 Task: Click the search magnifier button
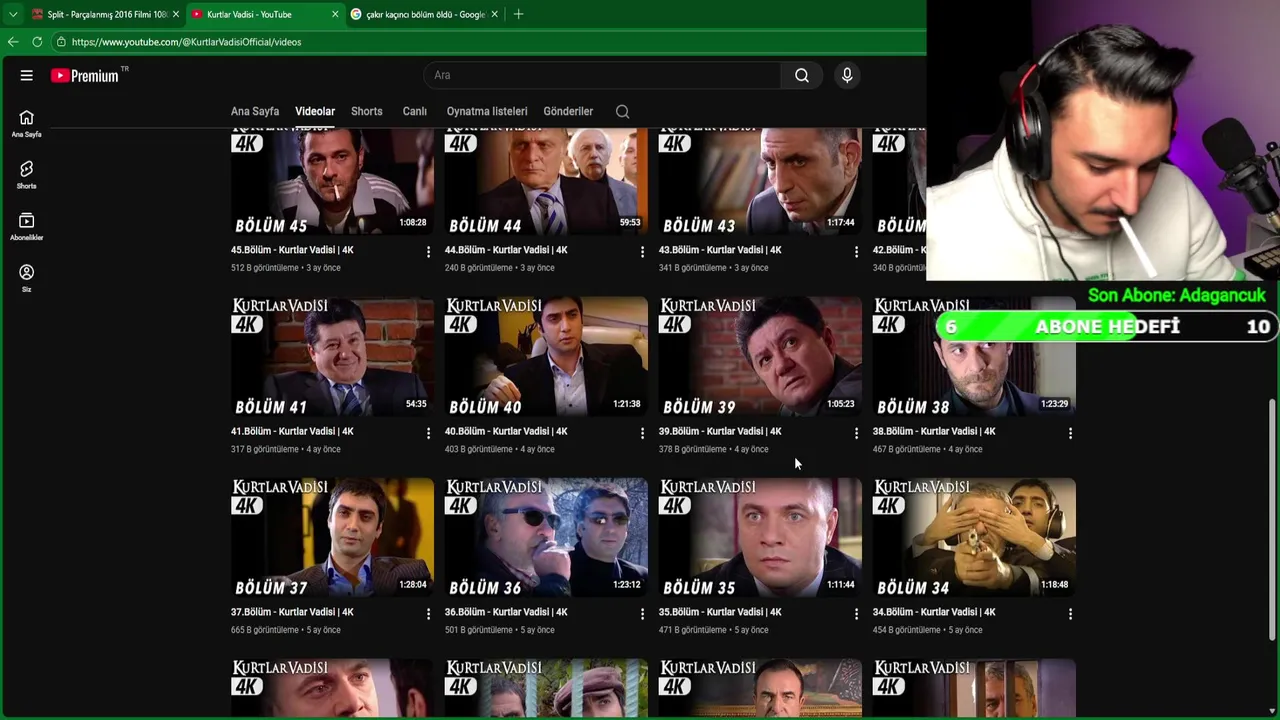point(802,75)
